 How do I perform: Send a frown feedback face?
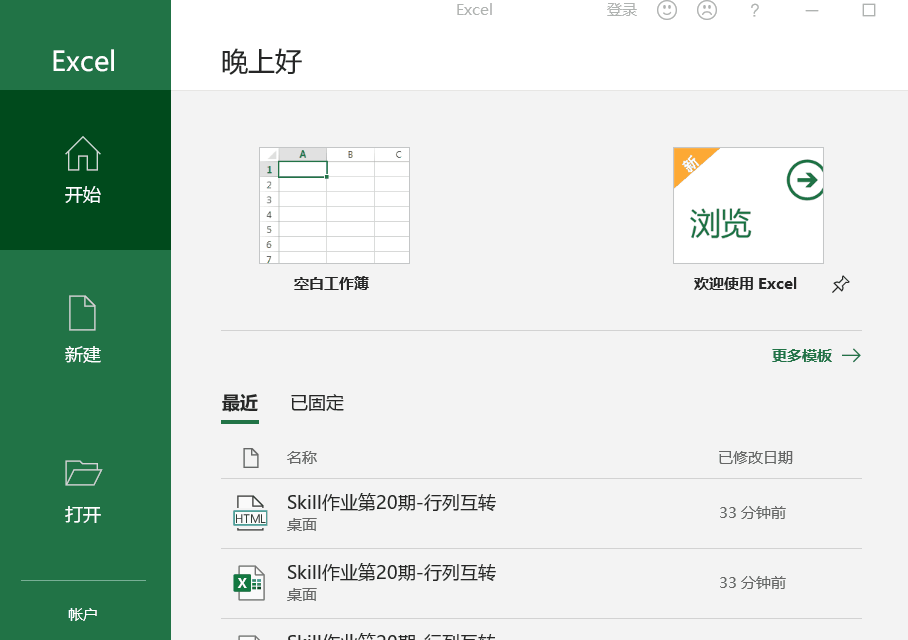coord(706,10)
